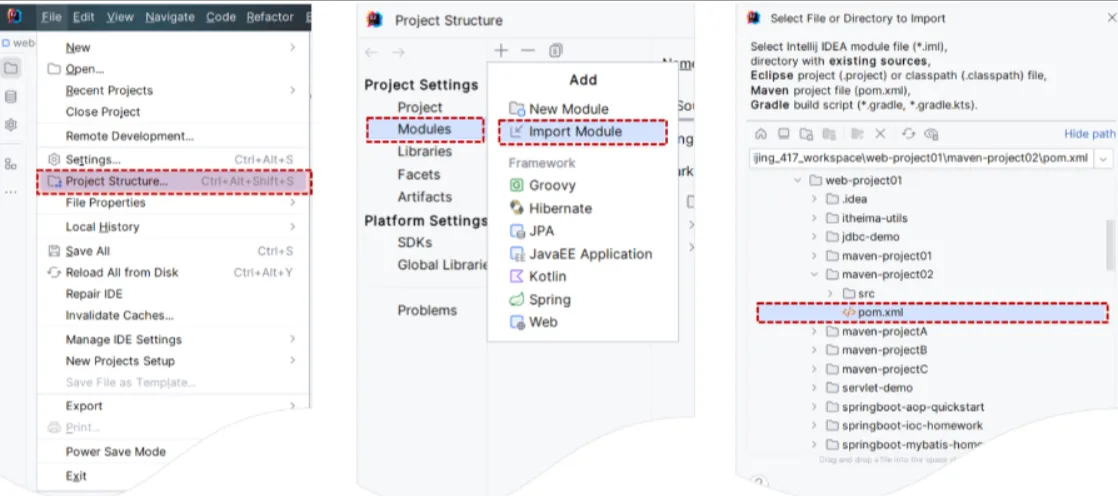Click the home directory icon in file chooser

point(761,134)
